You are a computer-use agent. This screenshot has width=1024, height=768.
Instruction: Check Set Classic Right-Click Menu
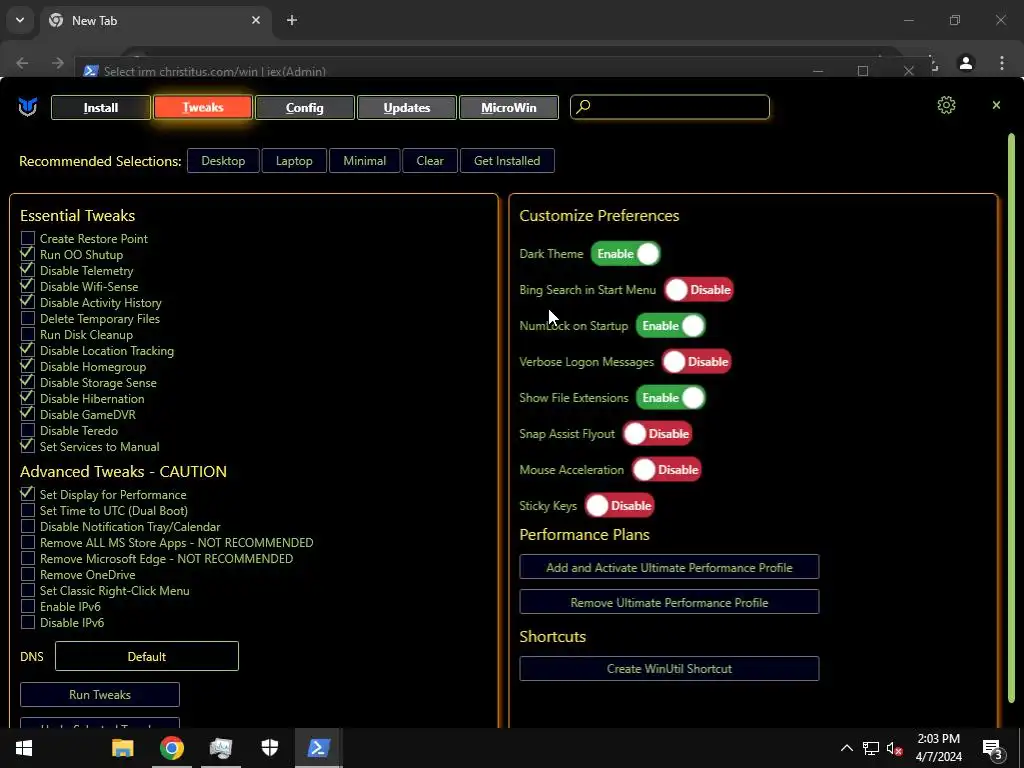[x=27, y=590]
